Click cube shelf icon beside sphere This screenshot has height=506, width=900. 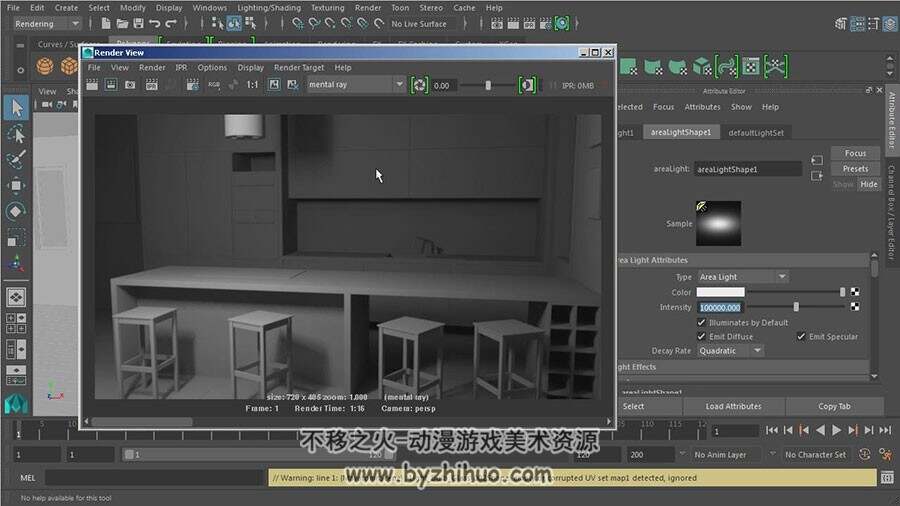[69, 66]
